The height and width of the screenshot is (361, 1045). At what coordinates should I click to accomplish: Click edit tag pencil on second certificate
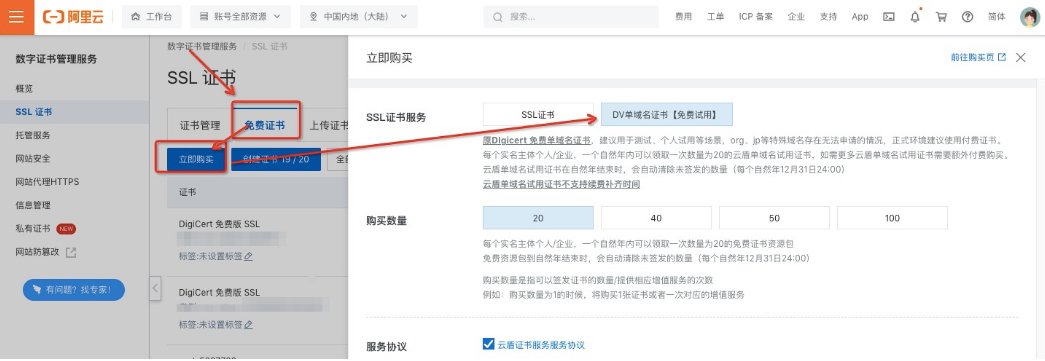click(249, 325)
